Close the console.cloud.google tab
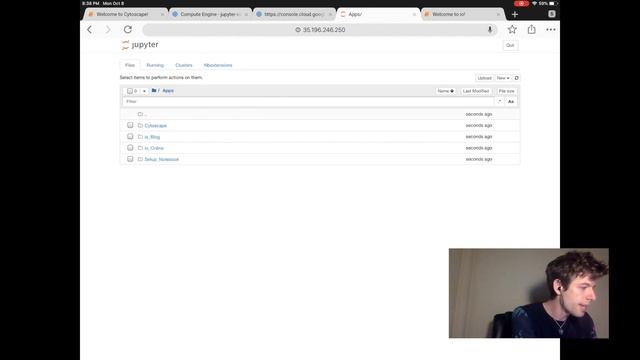The width and height of the screenshot is (640, 360). [330, 14]
